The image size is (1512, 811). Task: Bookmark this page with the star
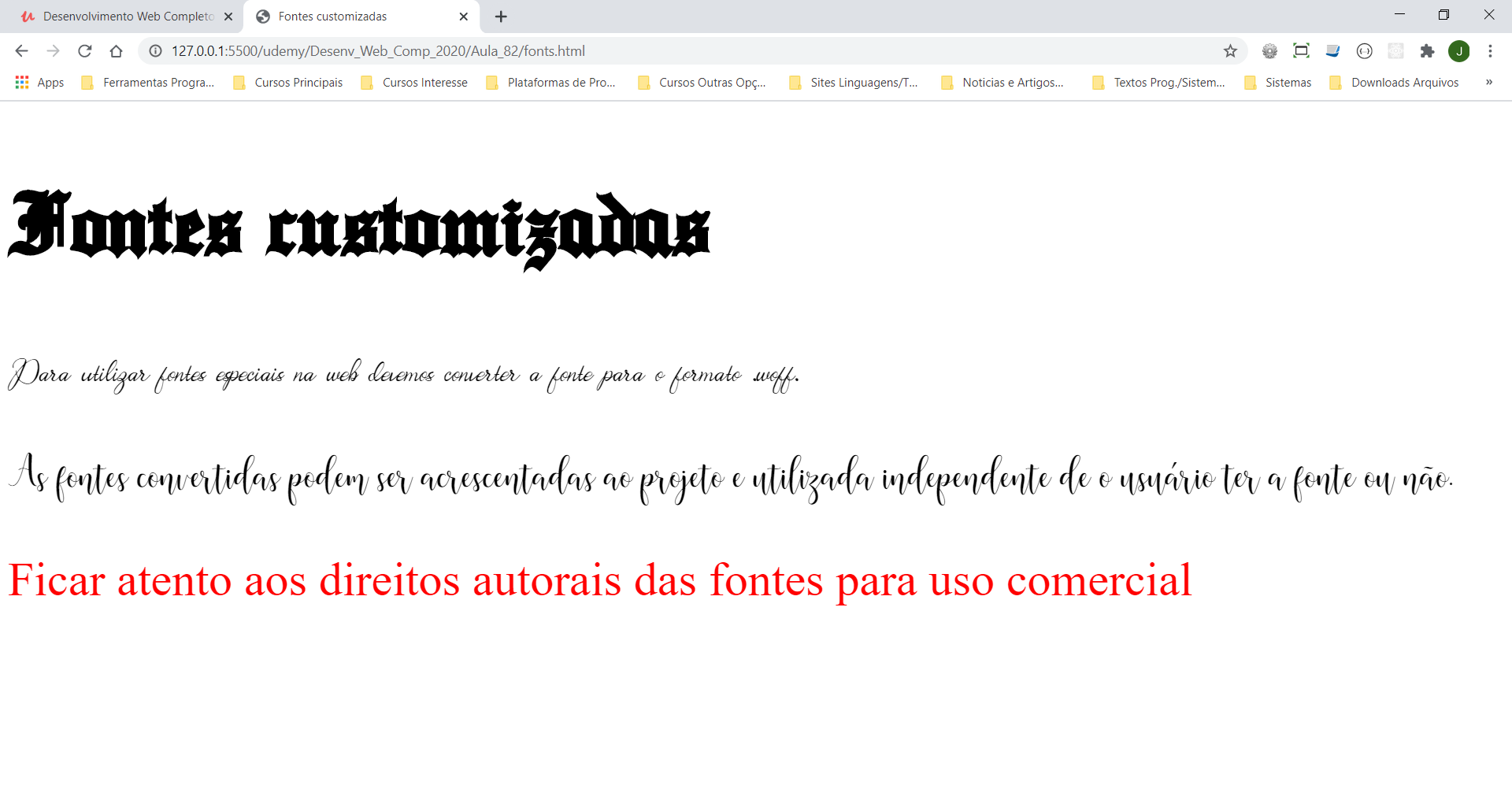tap(1230, 51)
